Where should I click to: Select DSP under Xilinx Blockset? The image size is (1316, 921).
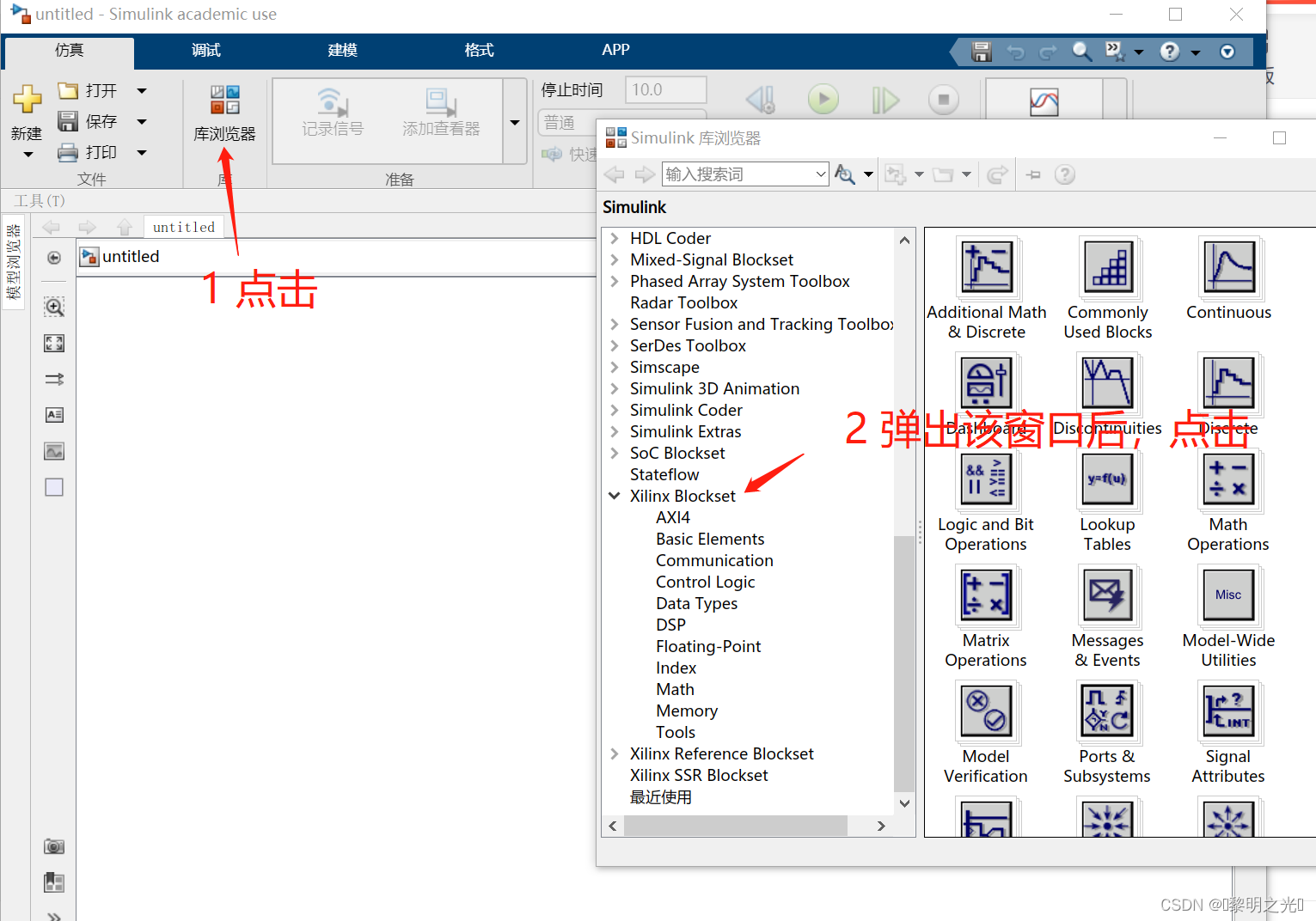point(670,625)
